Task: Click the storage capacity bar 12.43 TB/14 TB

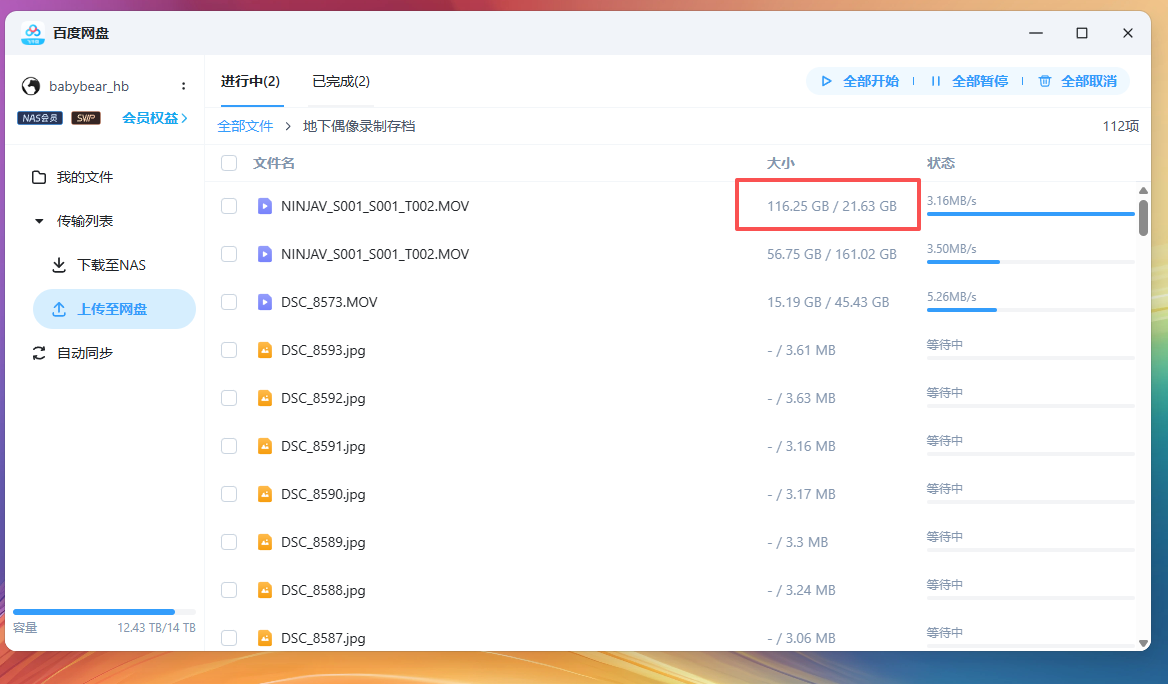Action: (104, 612)
